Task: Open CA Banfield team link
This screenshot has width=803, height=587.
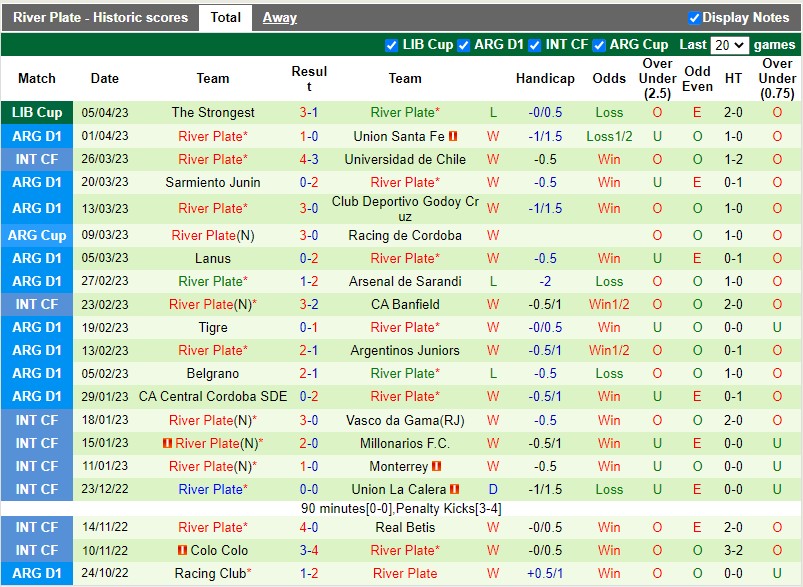Action: (x=405, y=304)
